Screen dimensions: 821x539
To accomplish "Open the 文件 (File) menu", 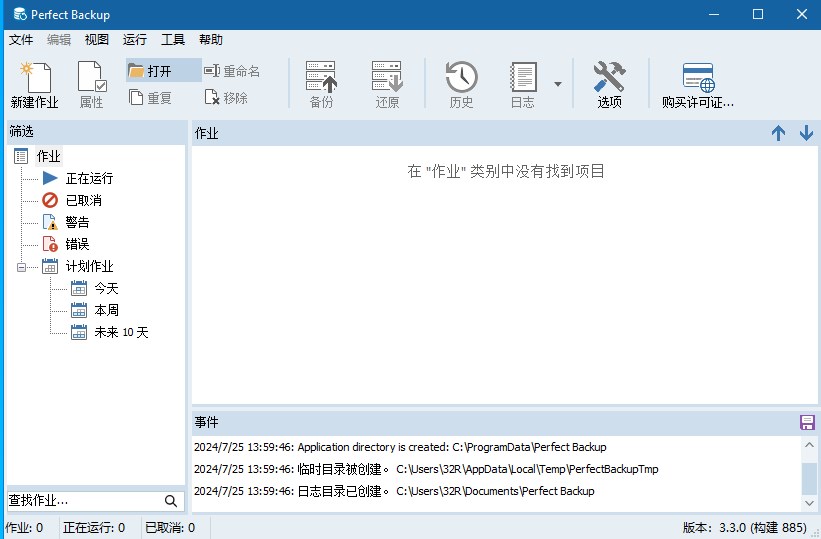I will coord(21,40).
